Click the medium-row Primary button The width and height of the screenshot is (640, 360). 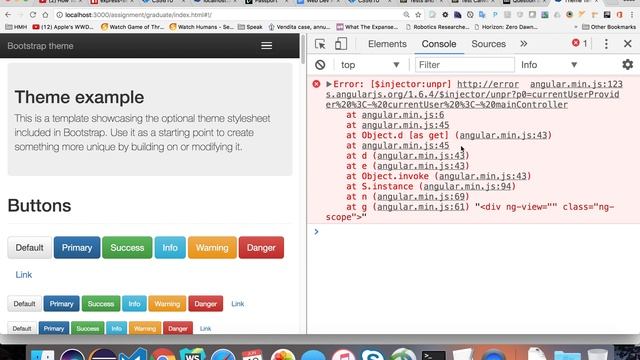61,304
